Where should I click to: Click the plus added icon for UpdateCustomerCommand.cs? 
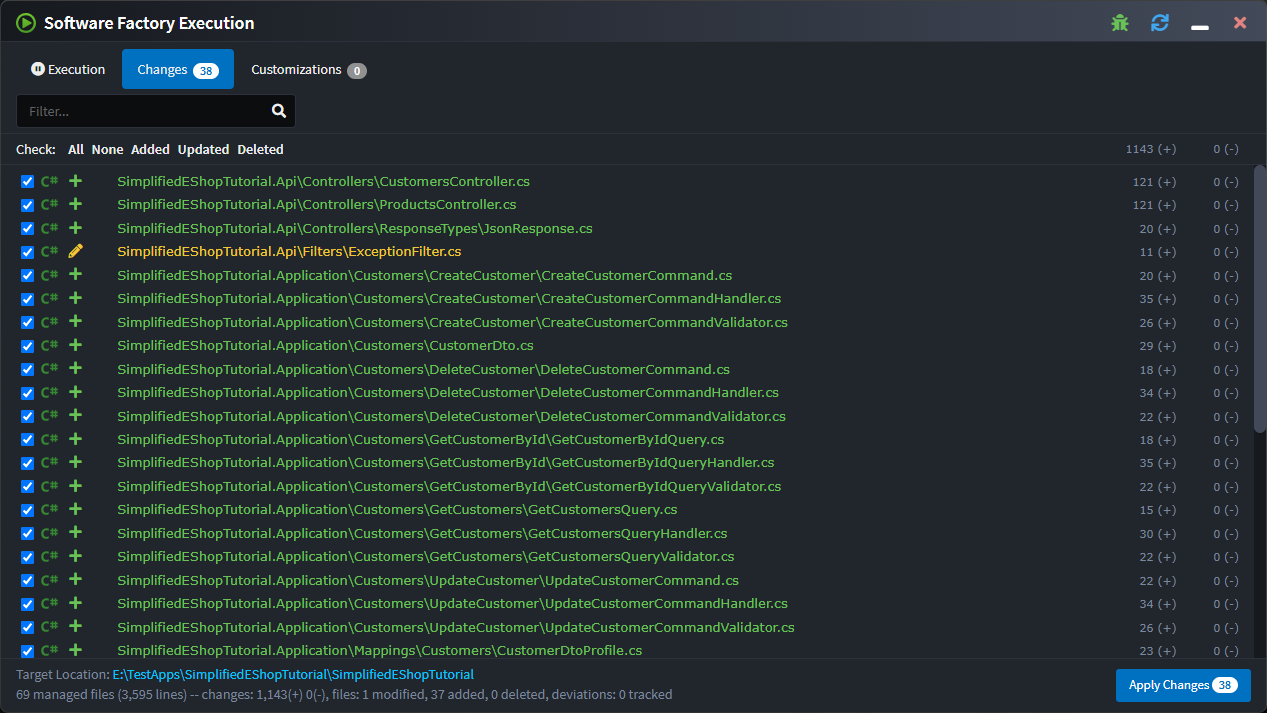pos(75,580)
